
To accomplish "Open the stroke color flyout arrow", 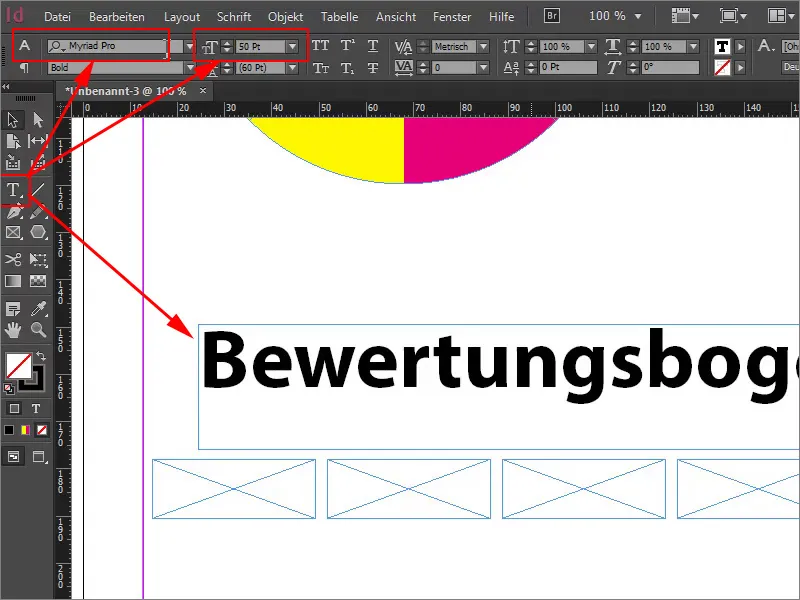I will 740,67.
